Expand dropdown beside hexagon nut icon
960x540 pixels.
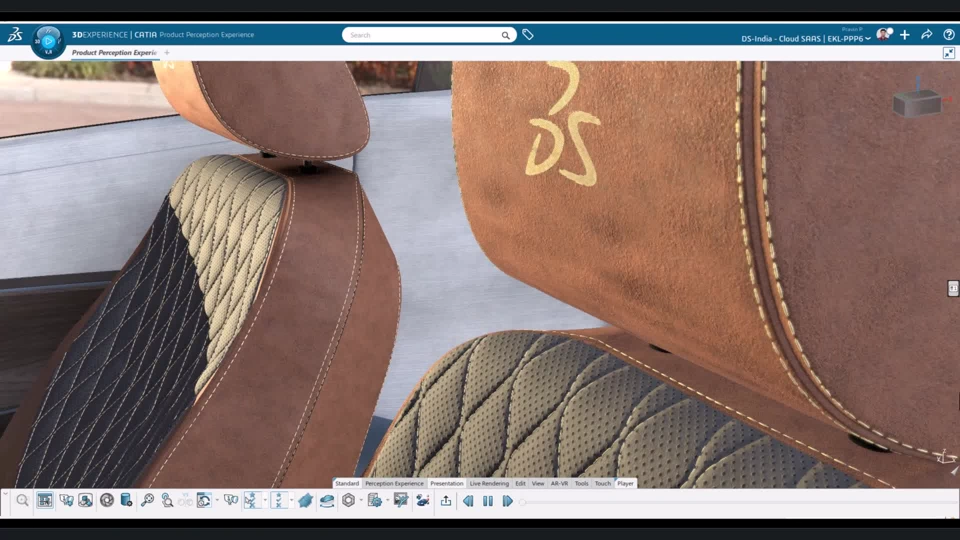click(x=361, y=500)
